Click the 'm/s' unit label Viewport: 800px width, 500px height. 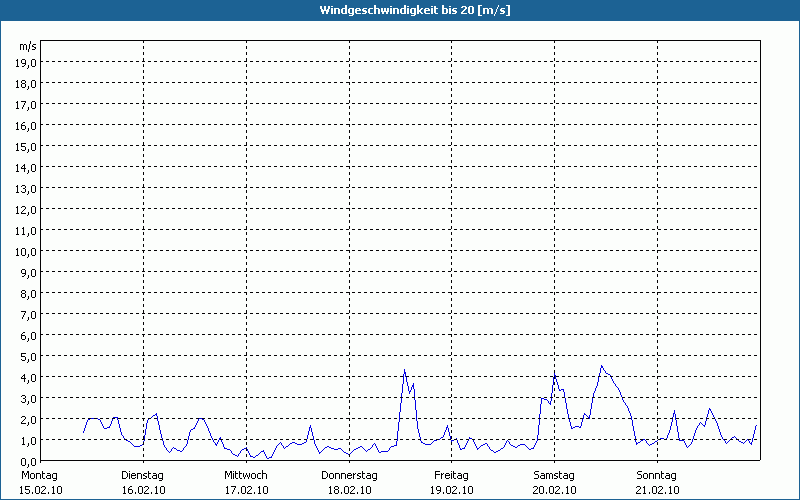28,46
